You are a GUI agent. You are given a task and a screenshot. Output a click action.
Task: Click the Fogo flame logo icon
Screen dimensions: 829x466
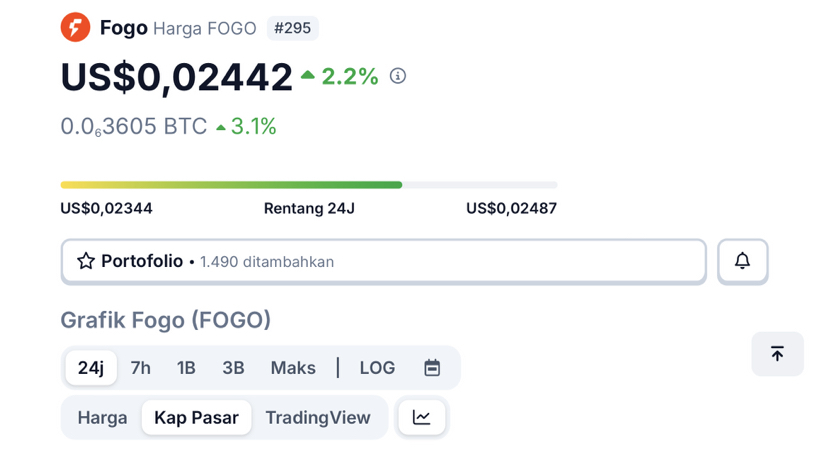coord(75,27)
